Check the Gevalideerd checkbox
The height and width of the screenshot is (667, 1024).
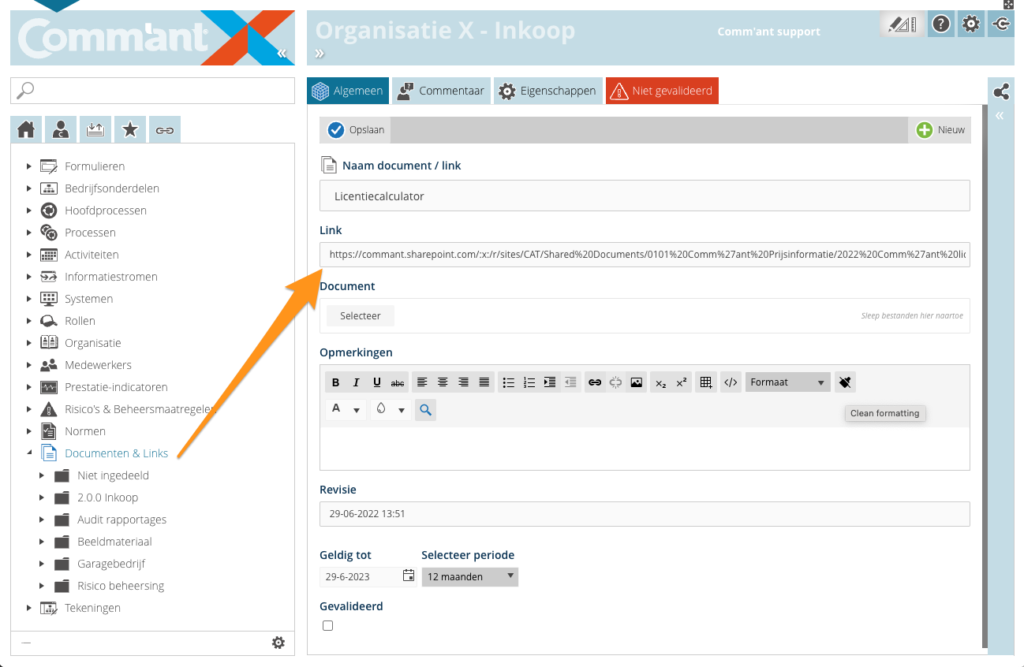point(327,625)
